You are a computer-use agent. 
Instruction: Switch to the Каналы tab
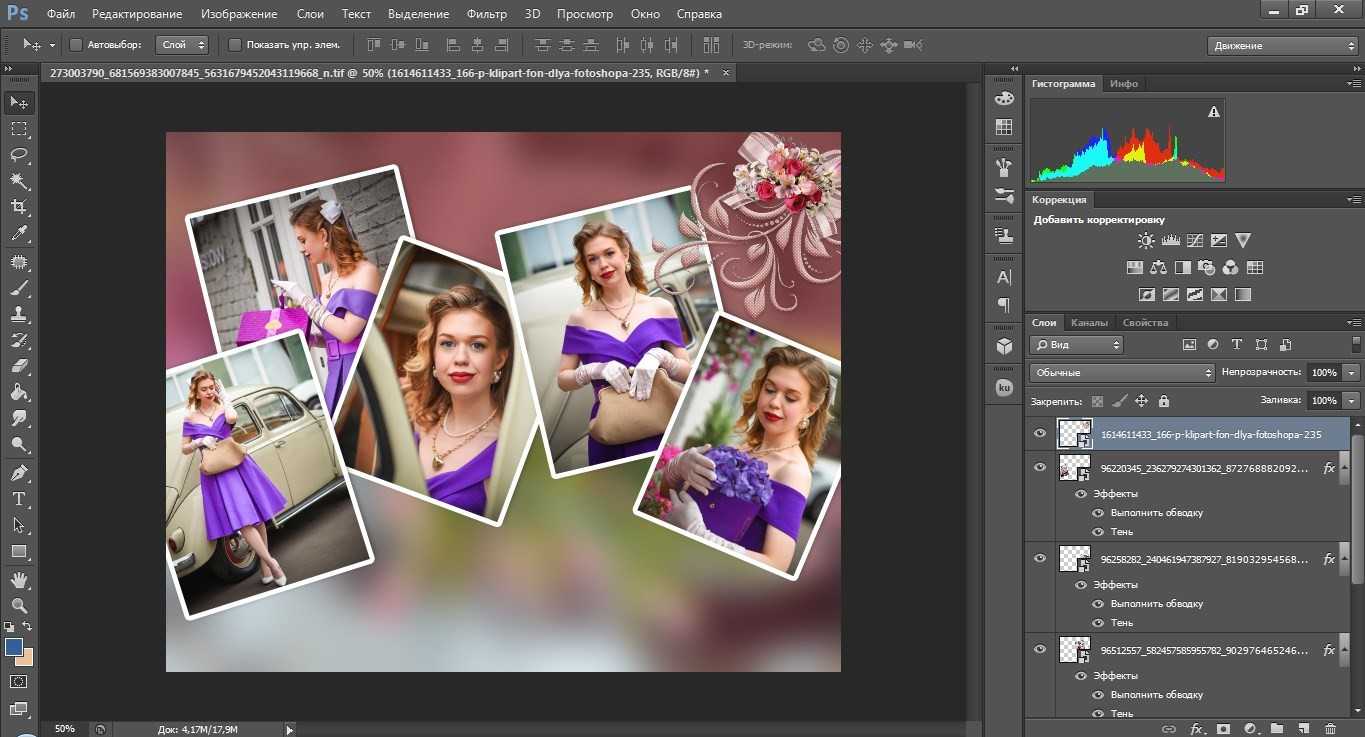1088,323
